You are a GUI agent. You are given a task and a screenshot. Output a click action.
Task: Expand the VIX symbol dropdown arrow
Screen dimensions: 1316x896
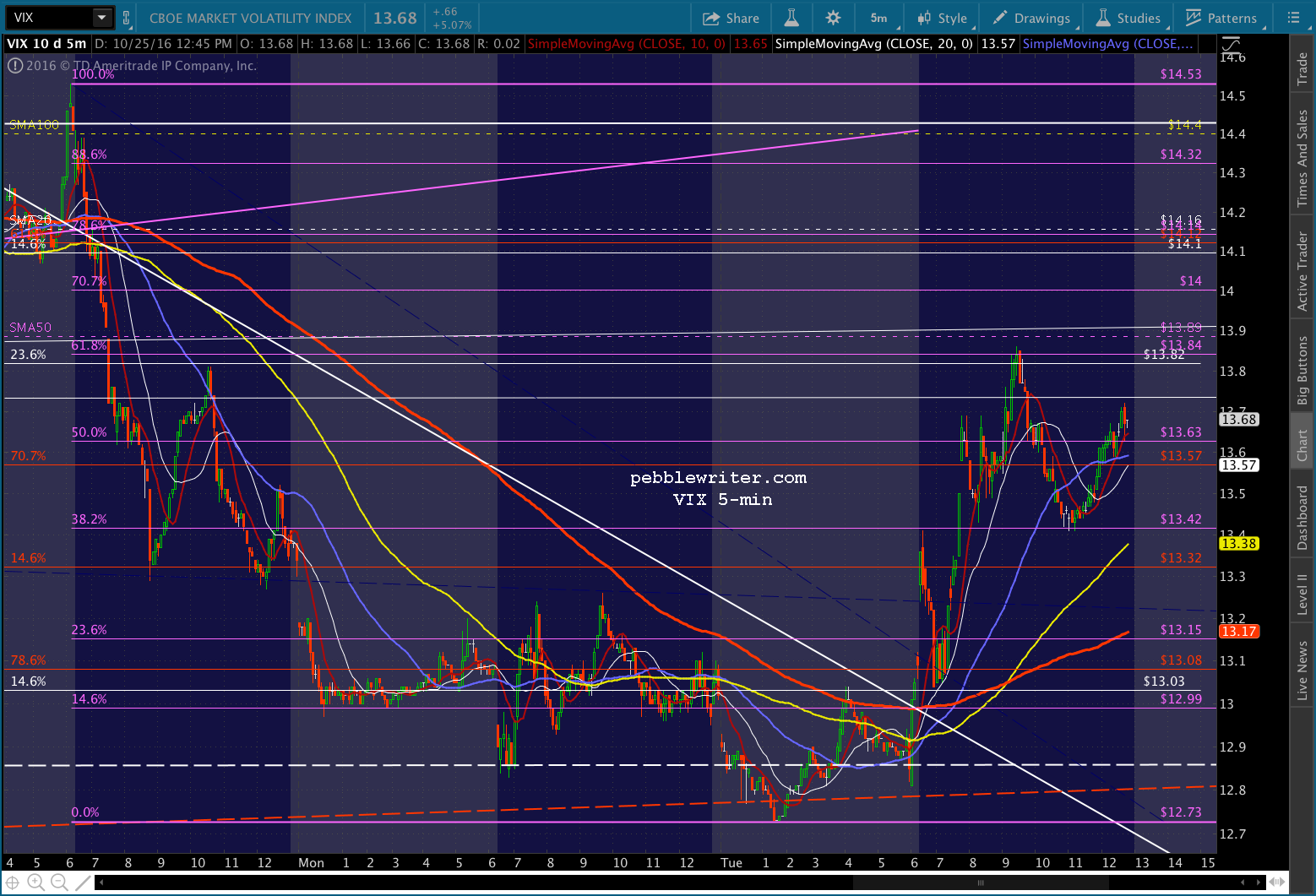coord(101,18)
